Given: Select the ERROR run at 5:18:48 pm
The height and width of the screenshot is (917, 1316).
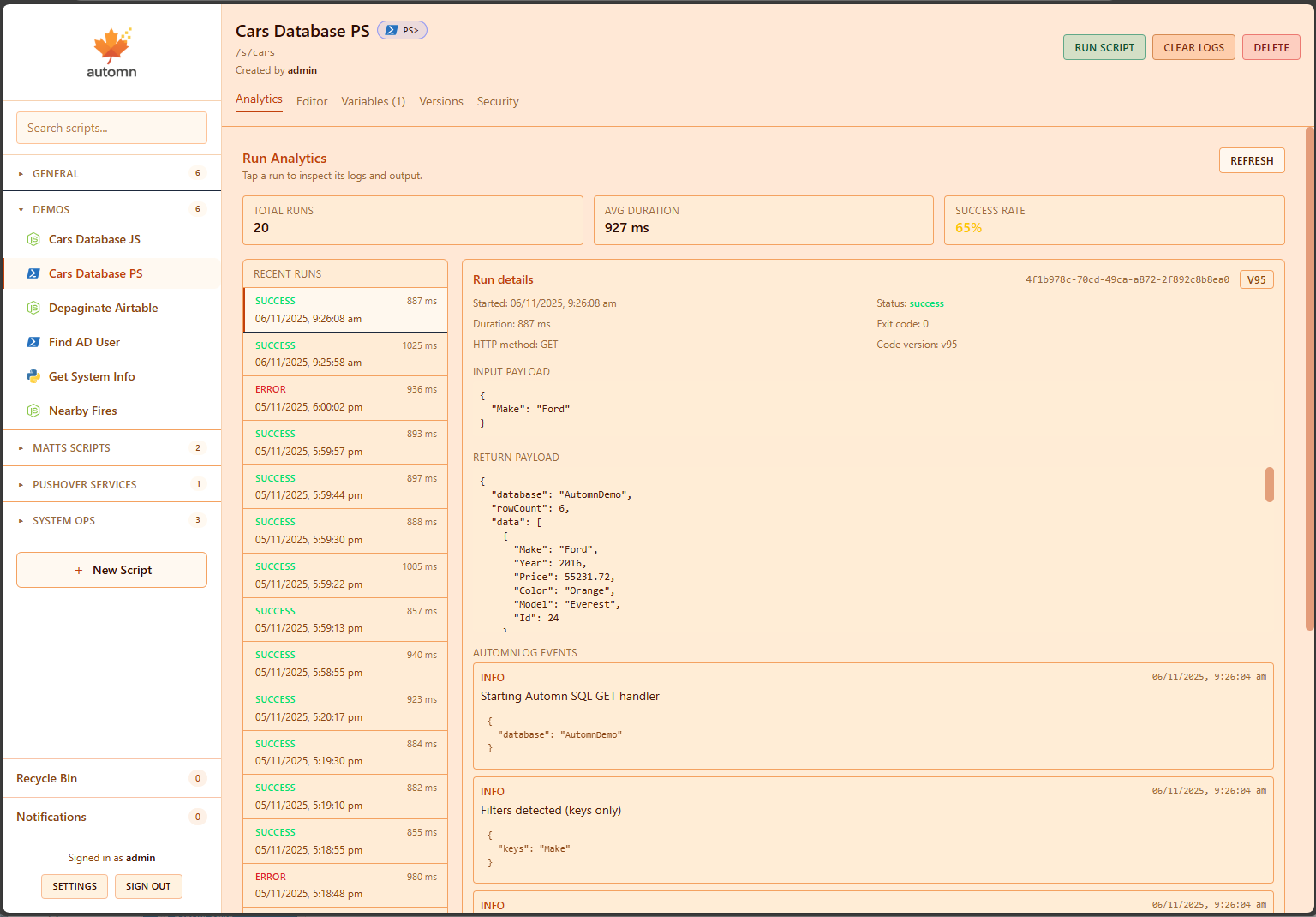Looking at the screenshot, I should point(345,885).
